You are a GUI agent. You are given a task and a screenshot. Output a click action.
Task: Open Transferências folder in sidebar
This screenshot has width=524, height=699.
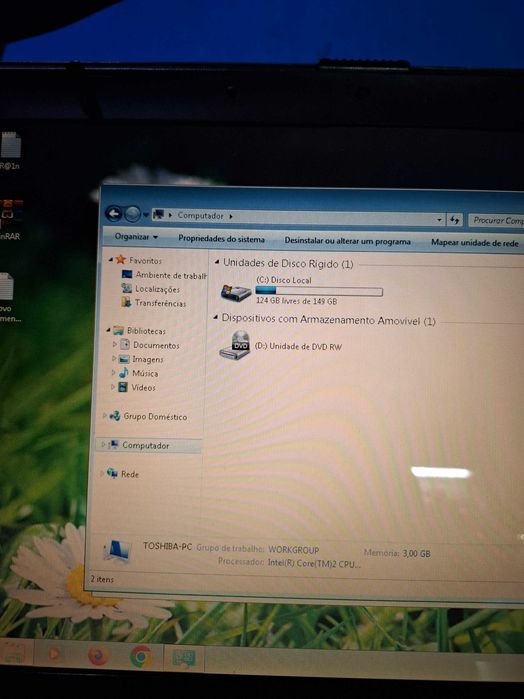pos(161,304)
